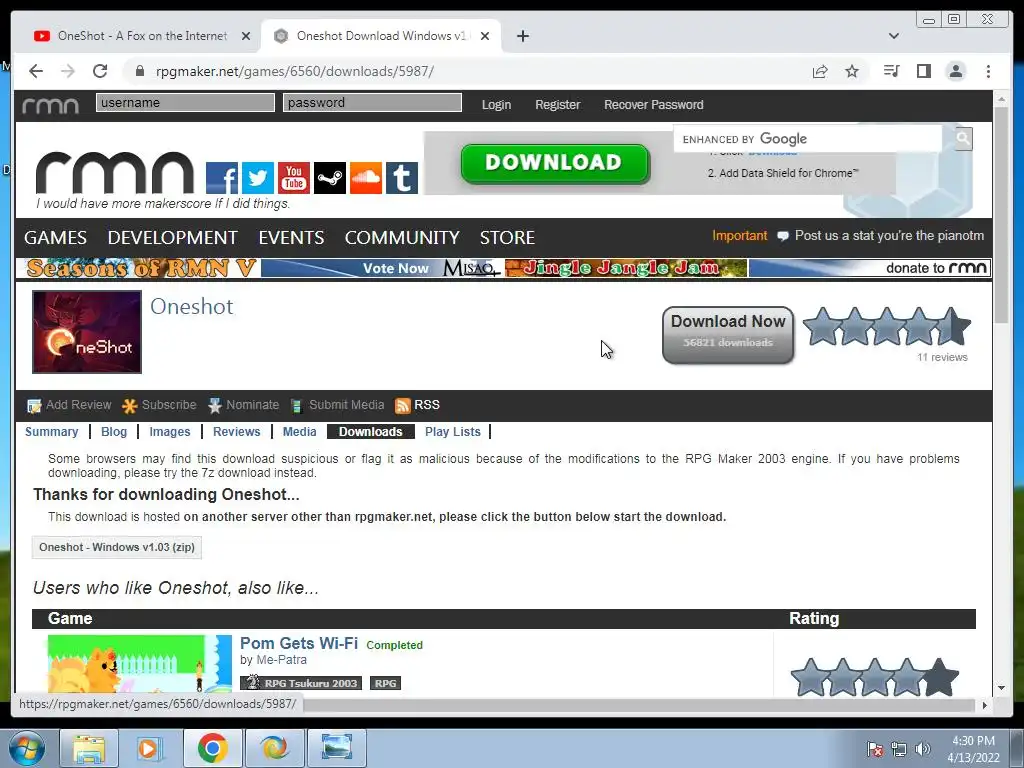Open the tab search dropdown arrow
1024x768 pixels.
pyautogui.click(x=894, y=36)
